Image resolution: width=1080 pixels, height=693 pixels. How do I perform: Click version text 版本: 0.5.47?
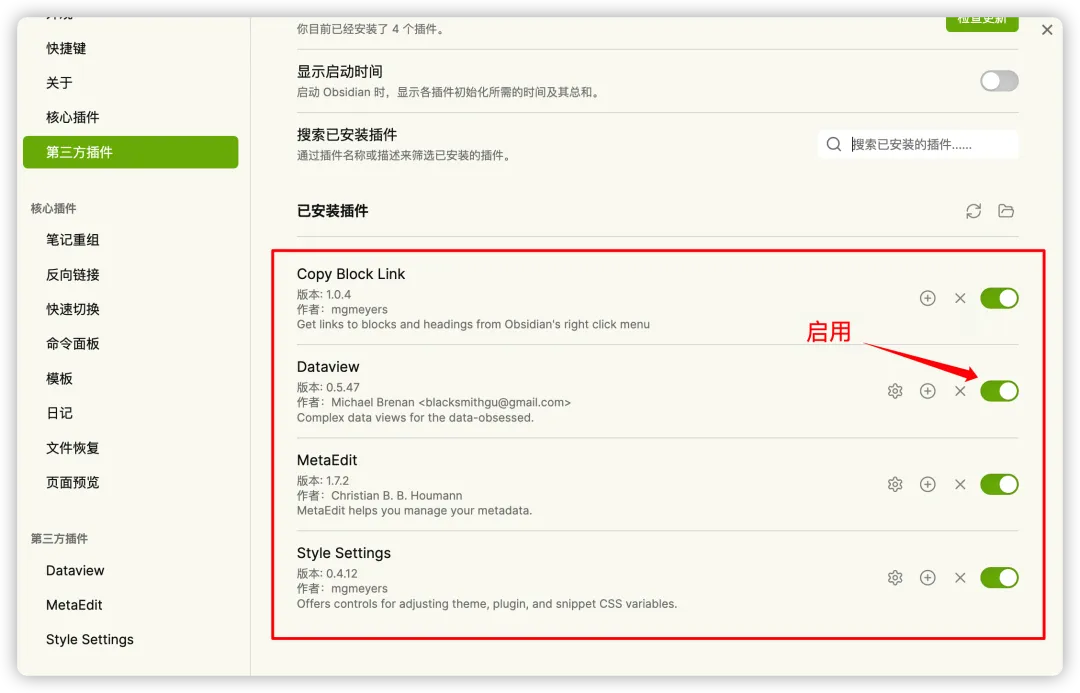click(x=328, y=387)
